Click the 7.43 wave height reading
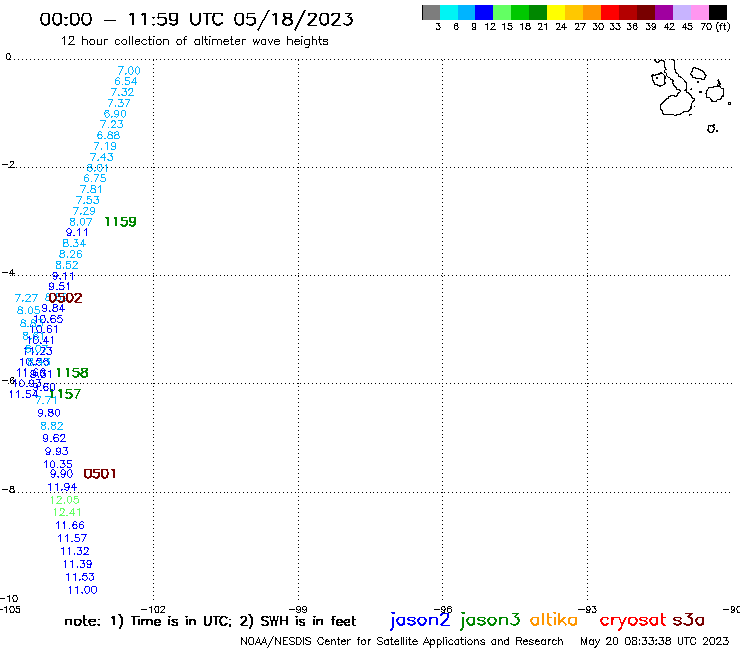This screenshot has width=740, height=650. [101, 157]
